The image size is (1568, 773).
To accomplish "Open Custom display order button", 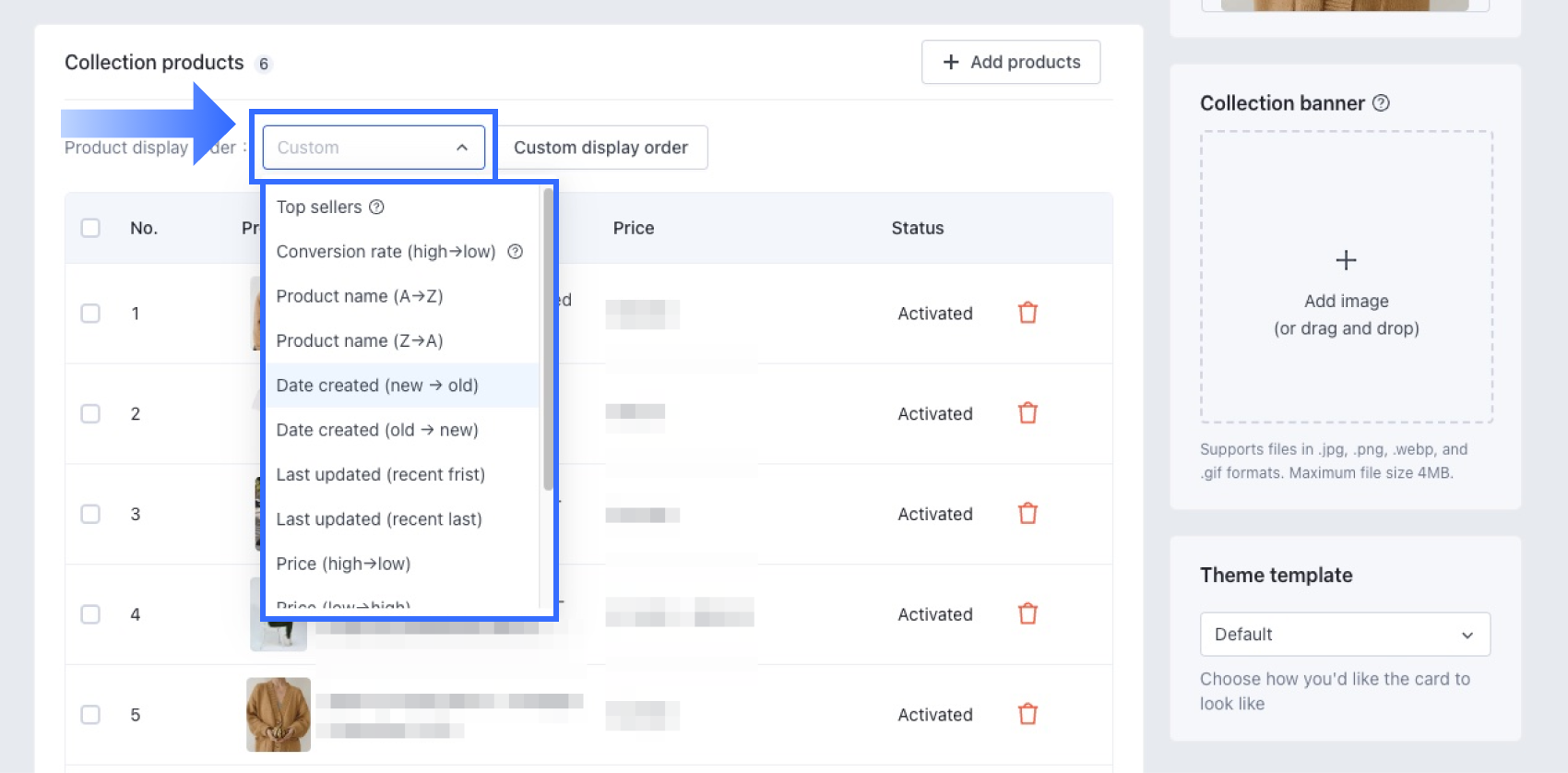I will coord(603,148).
